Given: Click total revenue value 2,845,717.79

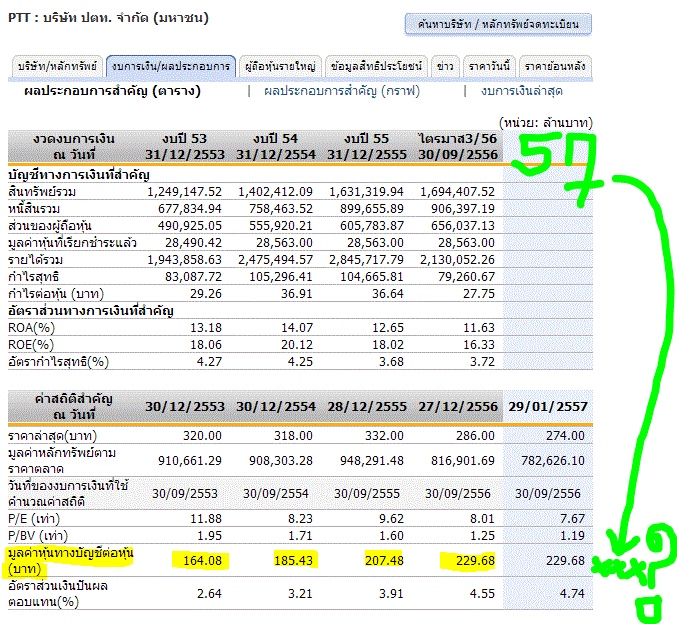Looking at the screenshot, I should pos(366,260).
